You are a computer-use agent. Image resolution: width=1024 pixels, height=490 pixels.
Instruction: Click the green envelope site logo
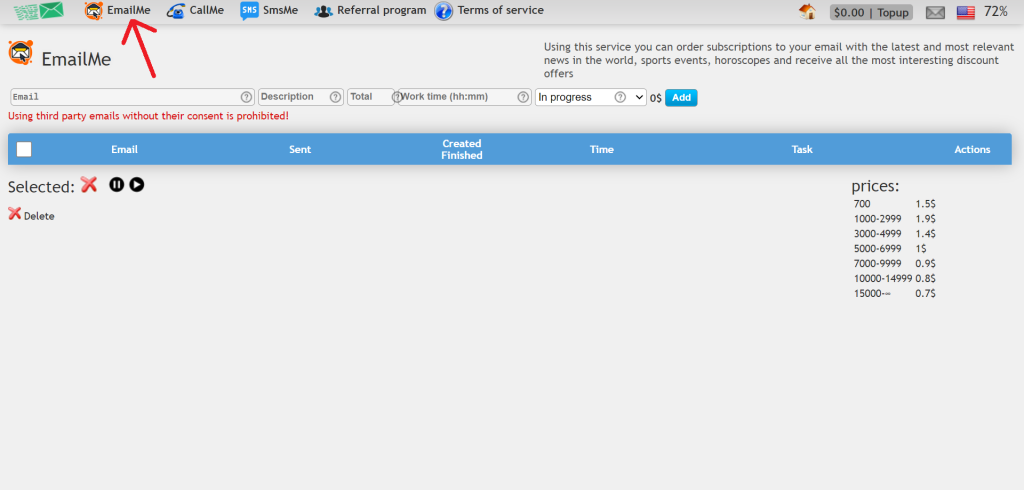39,10
